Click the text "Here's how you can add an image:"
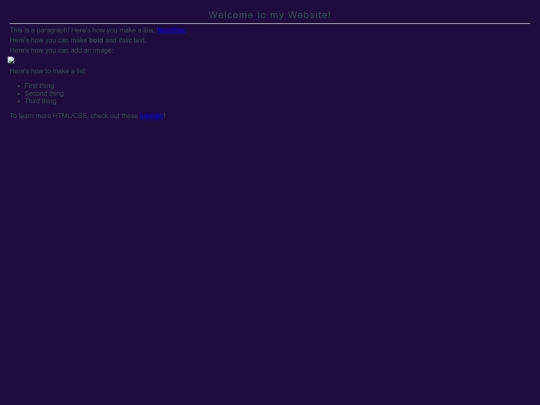The width and height of the screenshot is (540, 405). pos(61,51)
